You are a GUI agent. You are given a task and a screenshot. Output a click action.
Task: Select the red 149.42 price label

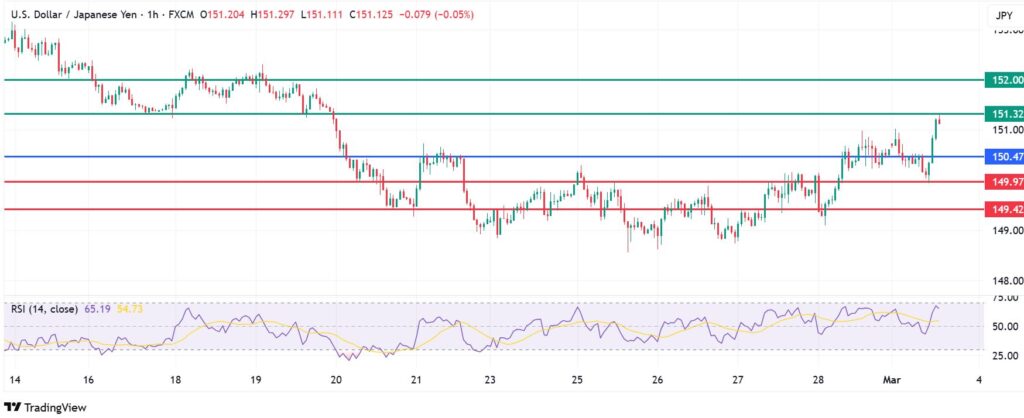point(1003,210)
